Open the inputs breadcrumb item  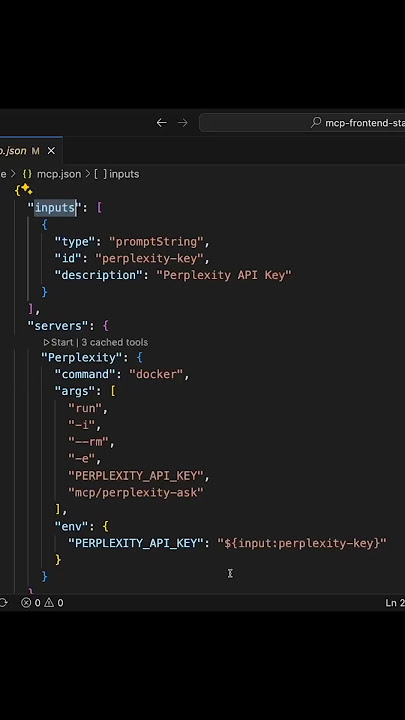[x=124, y=174]
